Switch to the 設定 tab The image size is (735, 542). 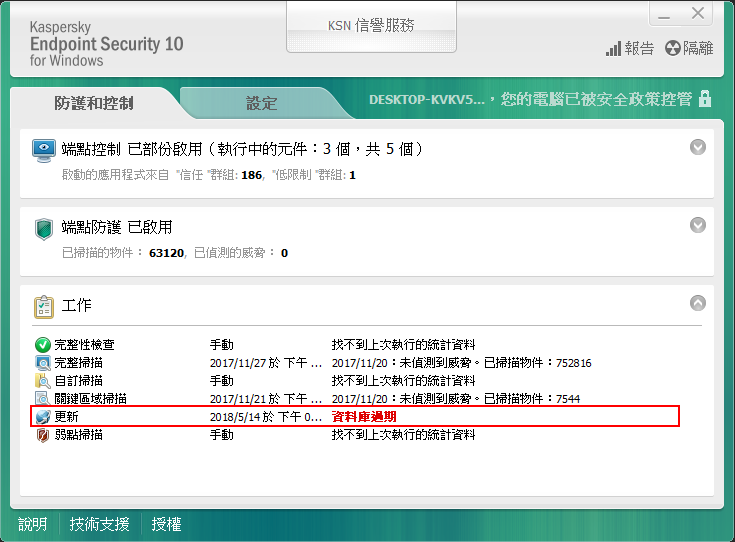[262, 103]
